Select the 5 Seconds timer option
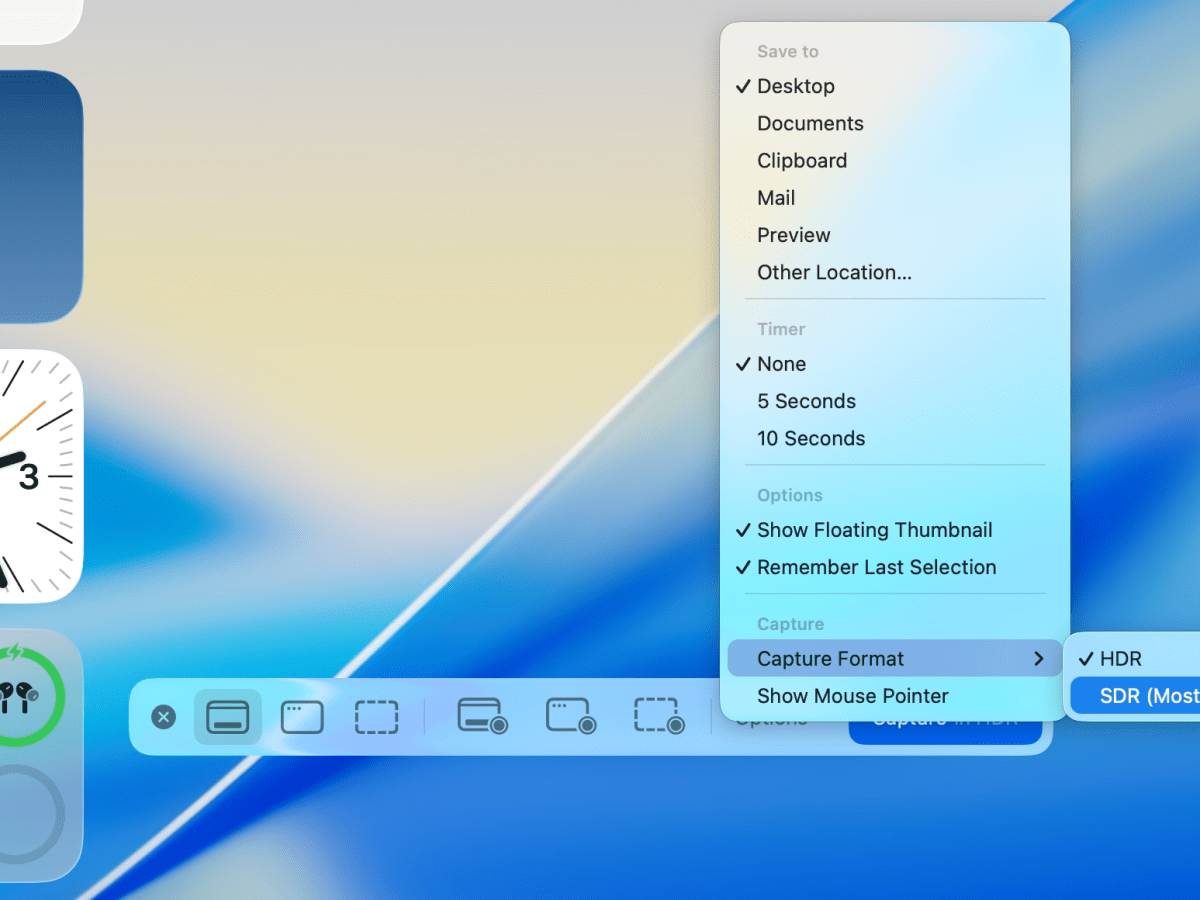The image size is (1200, 900). pos(806,401)
